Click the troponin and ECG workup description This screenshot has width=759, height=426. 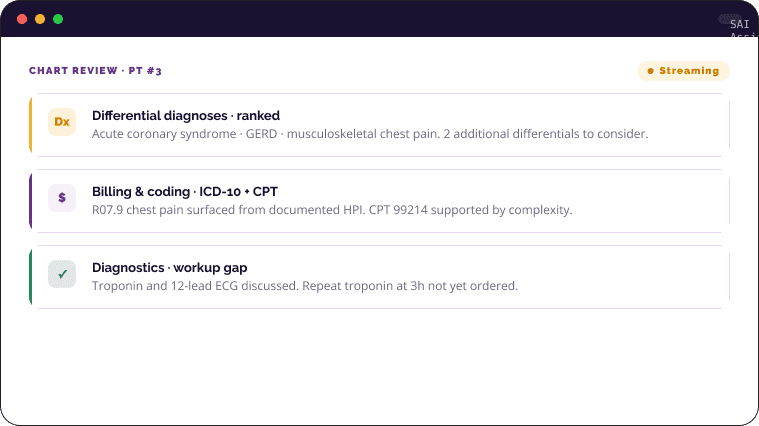pos(305,286)
